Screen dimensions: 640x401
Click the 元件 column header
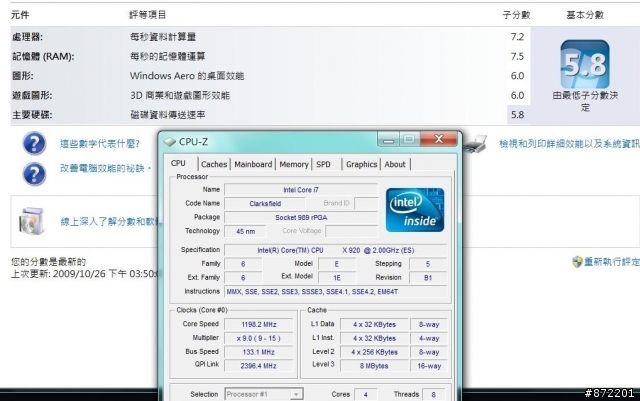coord(20,15)
